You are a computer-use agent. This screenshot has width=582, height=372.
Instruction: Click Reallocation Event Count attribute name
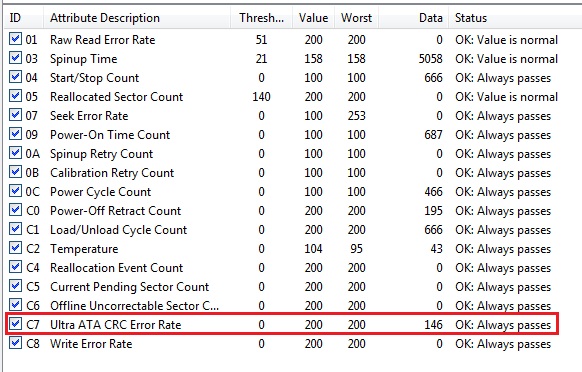117,268
